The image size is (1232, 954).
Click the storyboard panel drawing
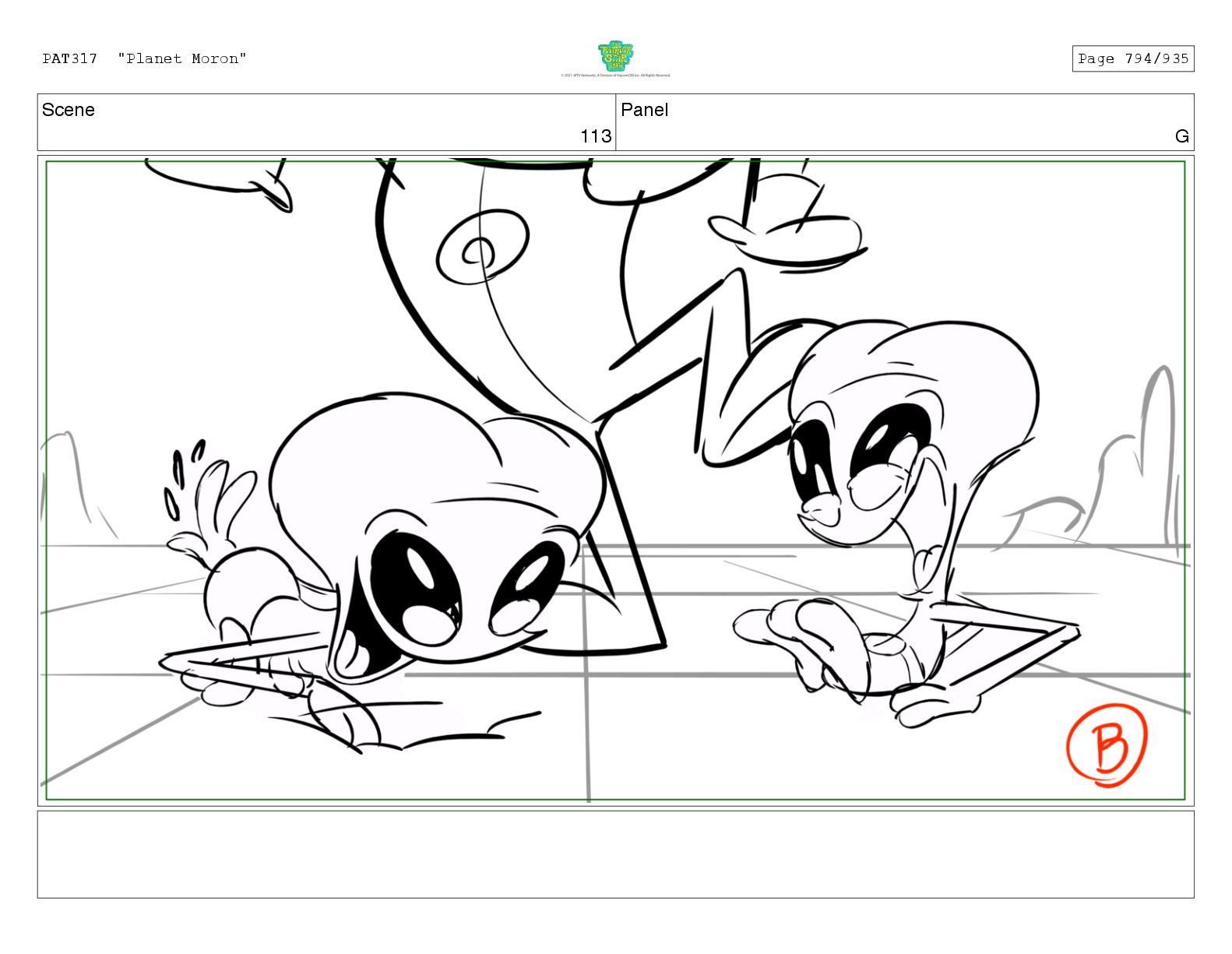tap(615, 481)
